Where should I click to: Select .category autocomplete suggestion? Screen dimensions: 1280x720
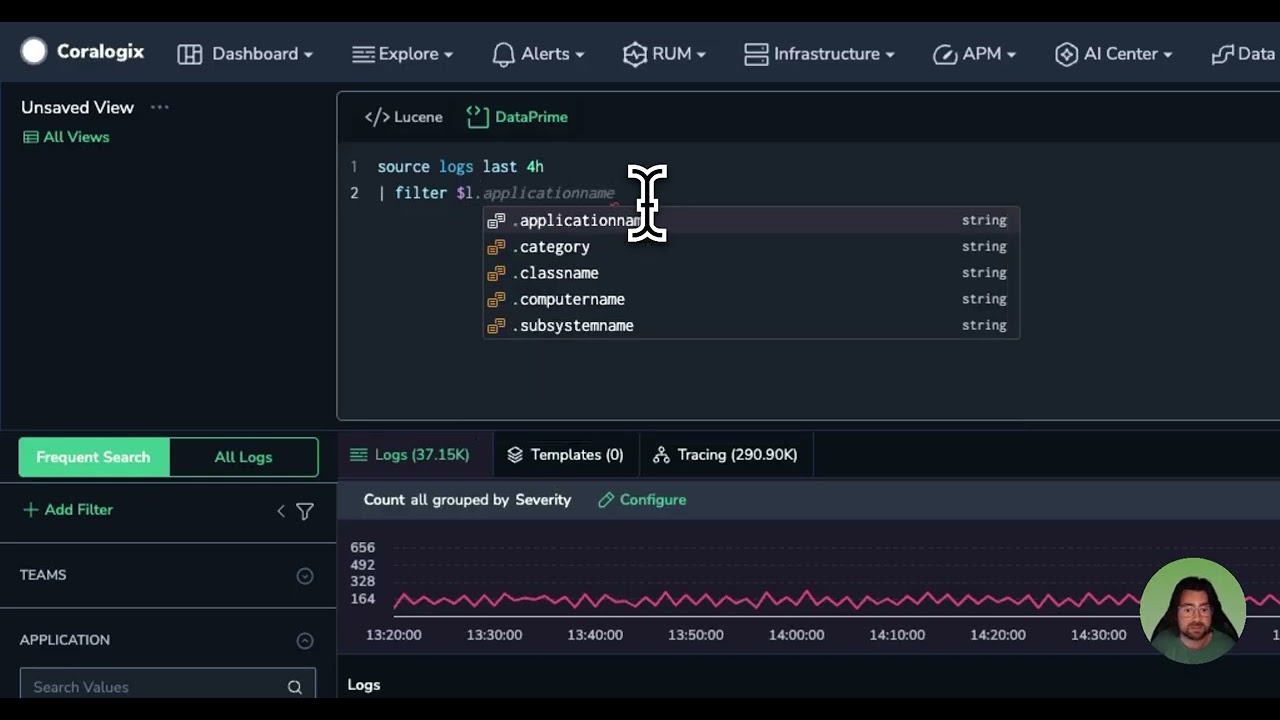pyautogui.click(x=751, y=246)
